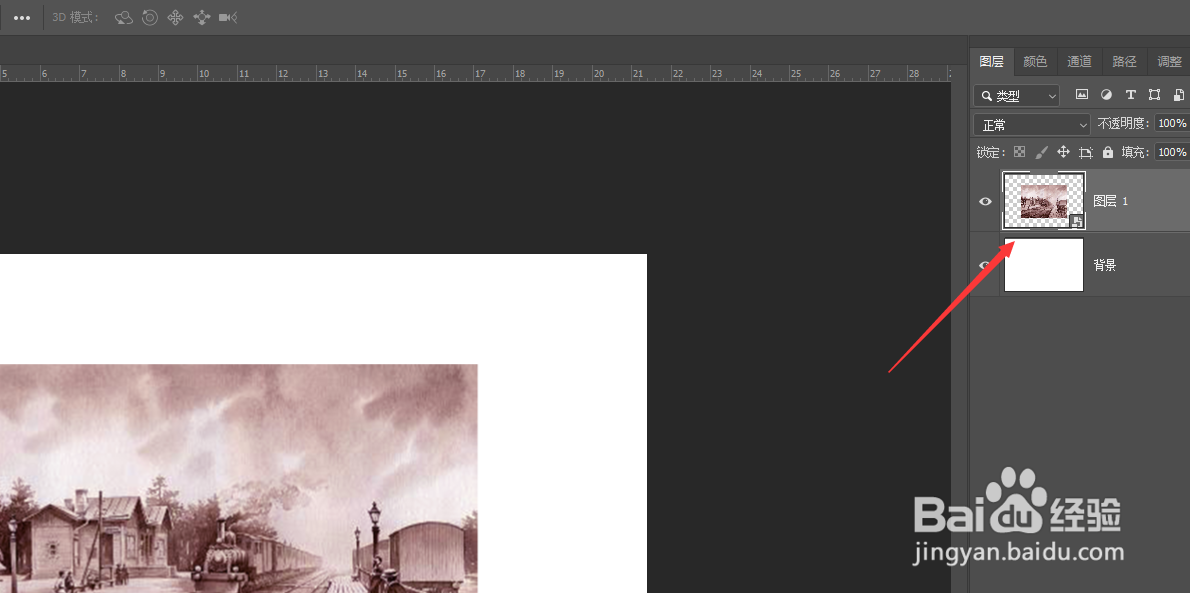Filter layers by pixel layer icon
1190x593 pixels.
[x=1082, y=95]
